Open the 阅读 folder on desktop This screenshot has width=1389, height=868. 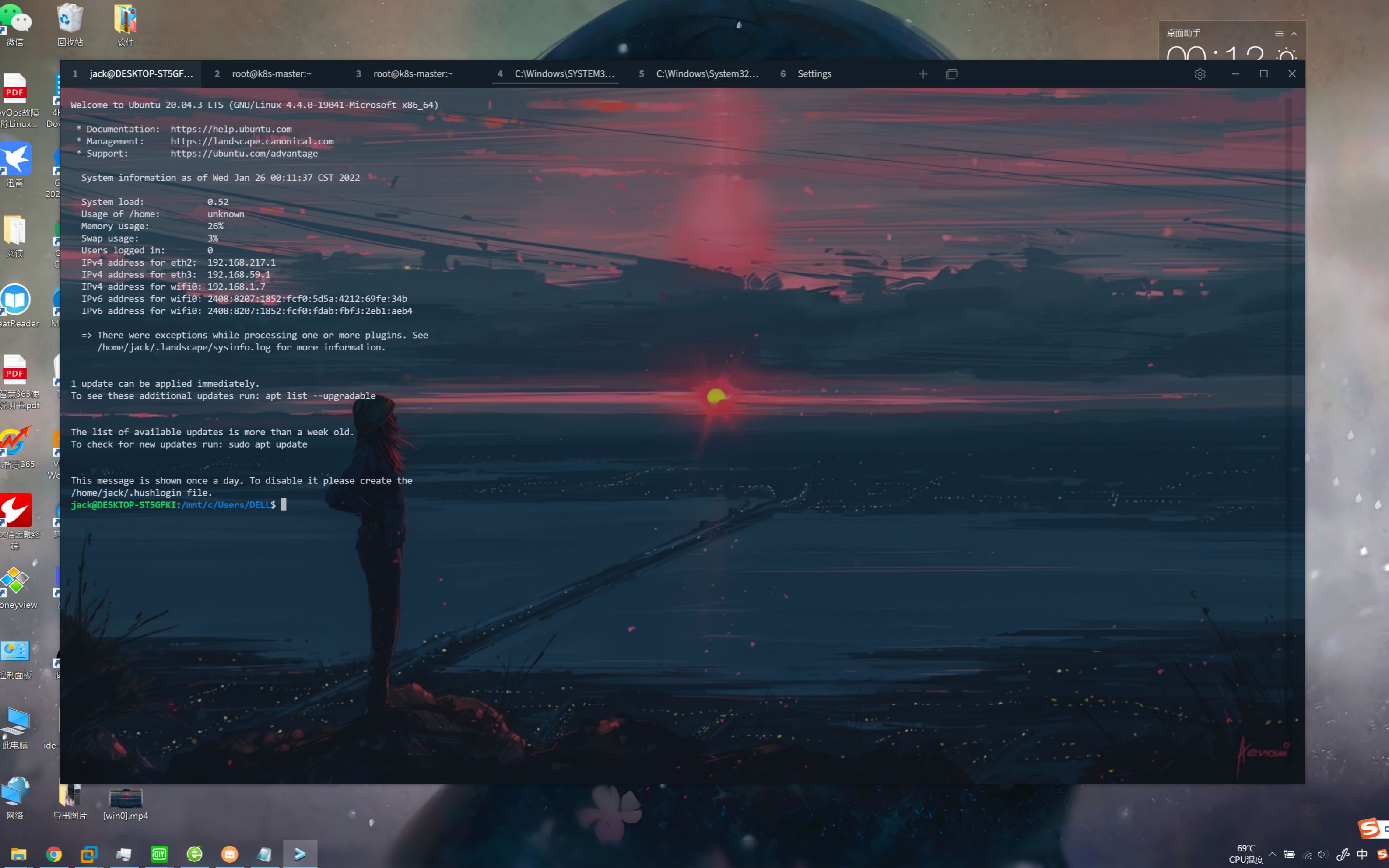15,237
